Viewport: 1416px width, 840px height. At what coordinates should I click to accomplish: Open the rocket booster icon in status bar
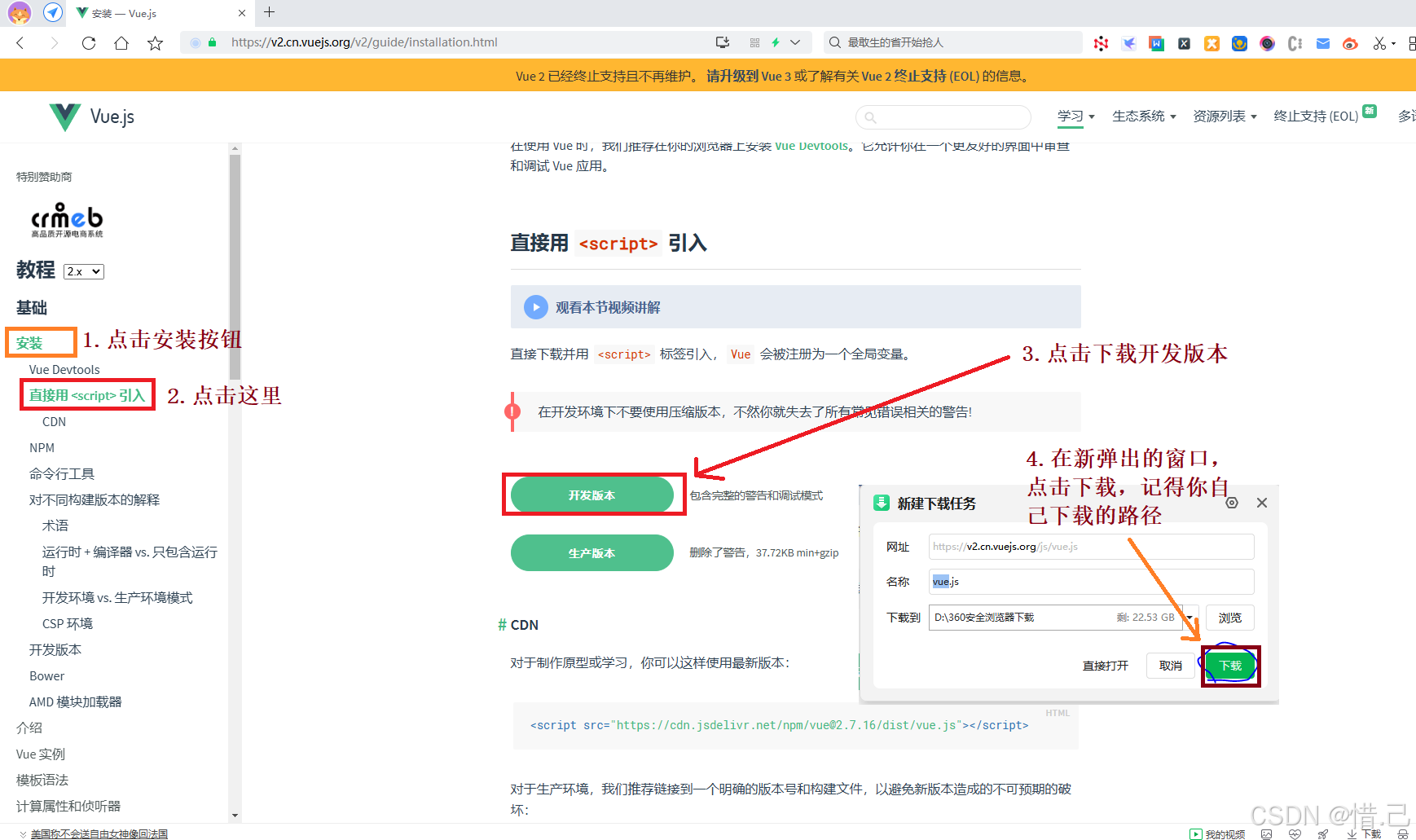[1322, 833]
